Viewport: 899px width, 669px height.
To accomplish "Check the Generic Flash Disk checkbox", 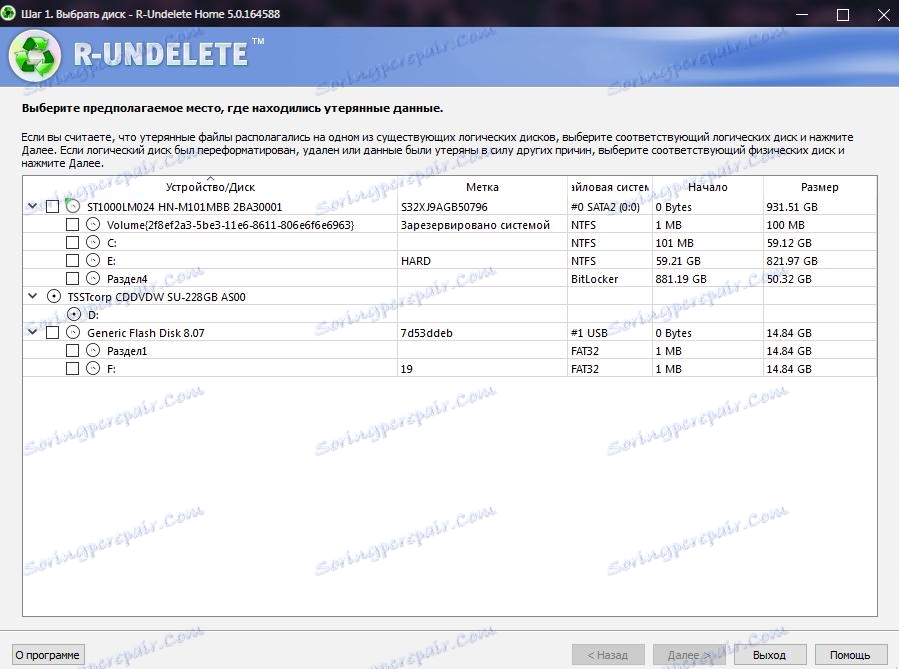I will coord(52,332).
